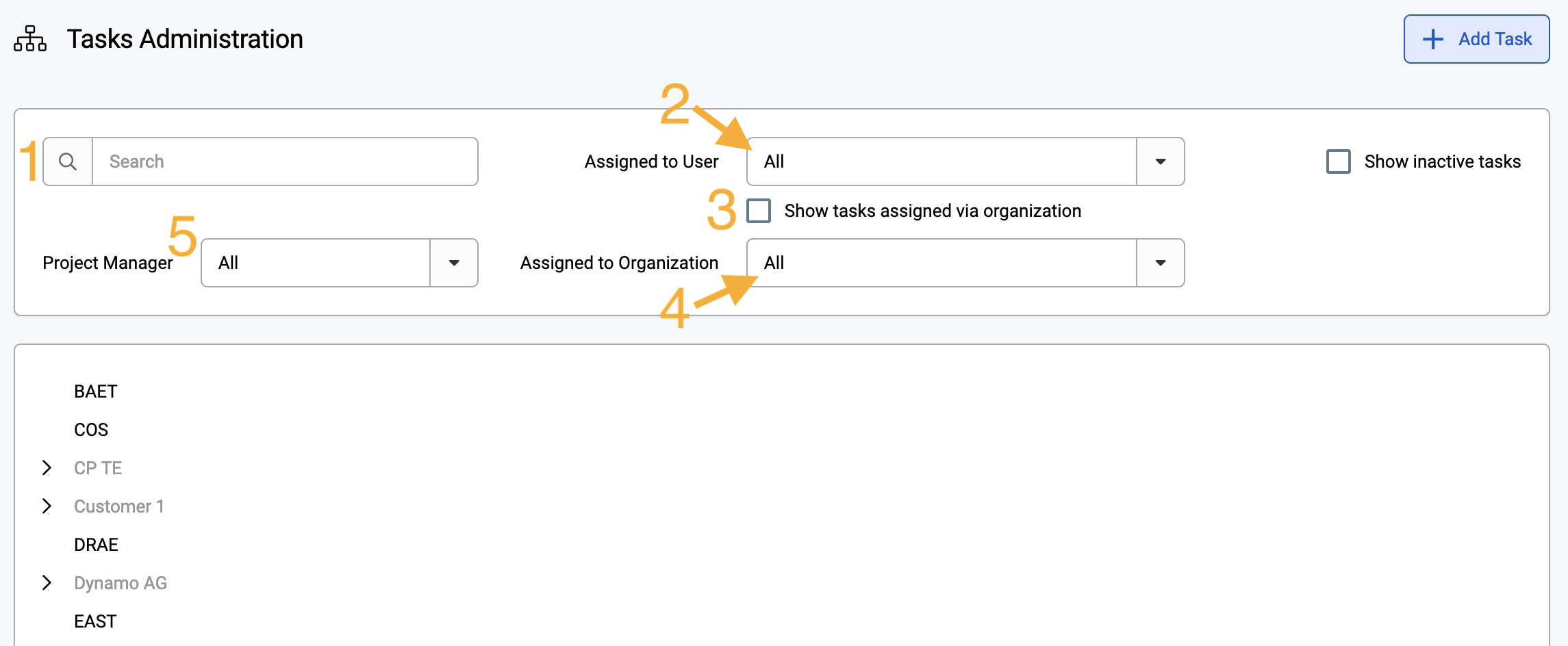Click the Assigned to Organization combo field
The image size is (1568, 646).
(x=941, y=263)
